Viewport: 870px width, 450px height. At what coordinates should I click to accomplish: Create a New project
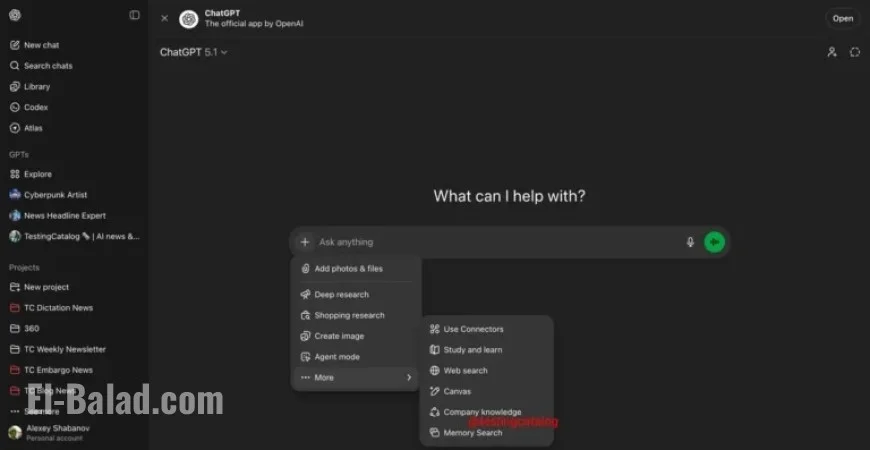pos(39,287)
